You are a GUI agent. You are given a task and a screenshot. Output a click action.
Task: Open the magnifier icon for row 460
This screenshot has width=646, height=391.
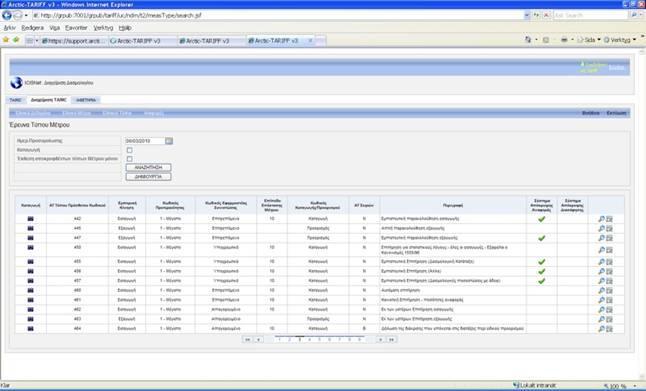coord(601,290)
